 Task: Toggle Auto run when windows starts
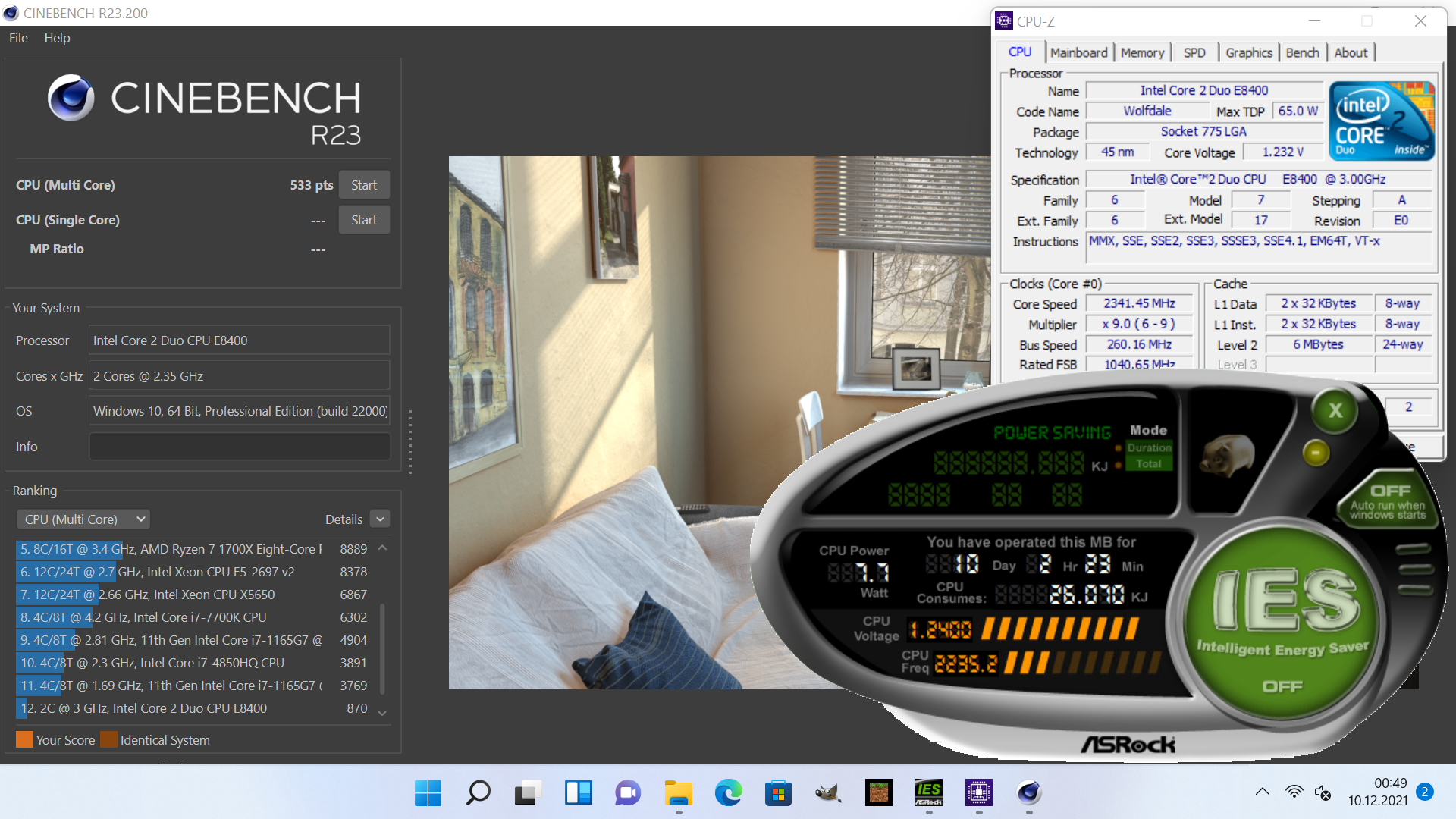(x=1389, y=501)
